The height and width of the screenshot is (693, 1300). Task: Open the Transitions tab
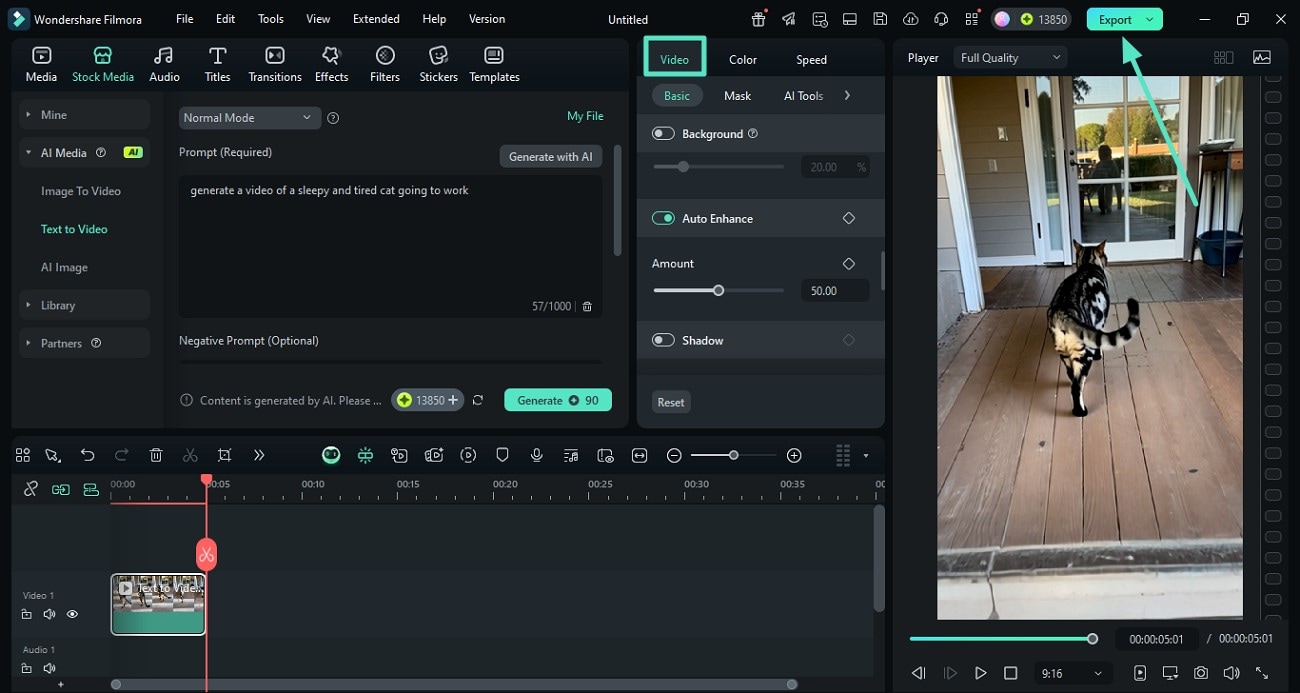coord(275,64)
